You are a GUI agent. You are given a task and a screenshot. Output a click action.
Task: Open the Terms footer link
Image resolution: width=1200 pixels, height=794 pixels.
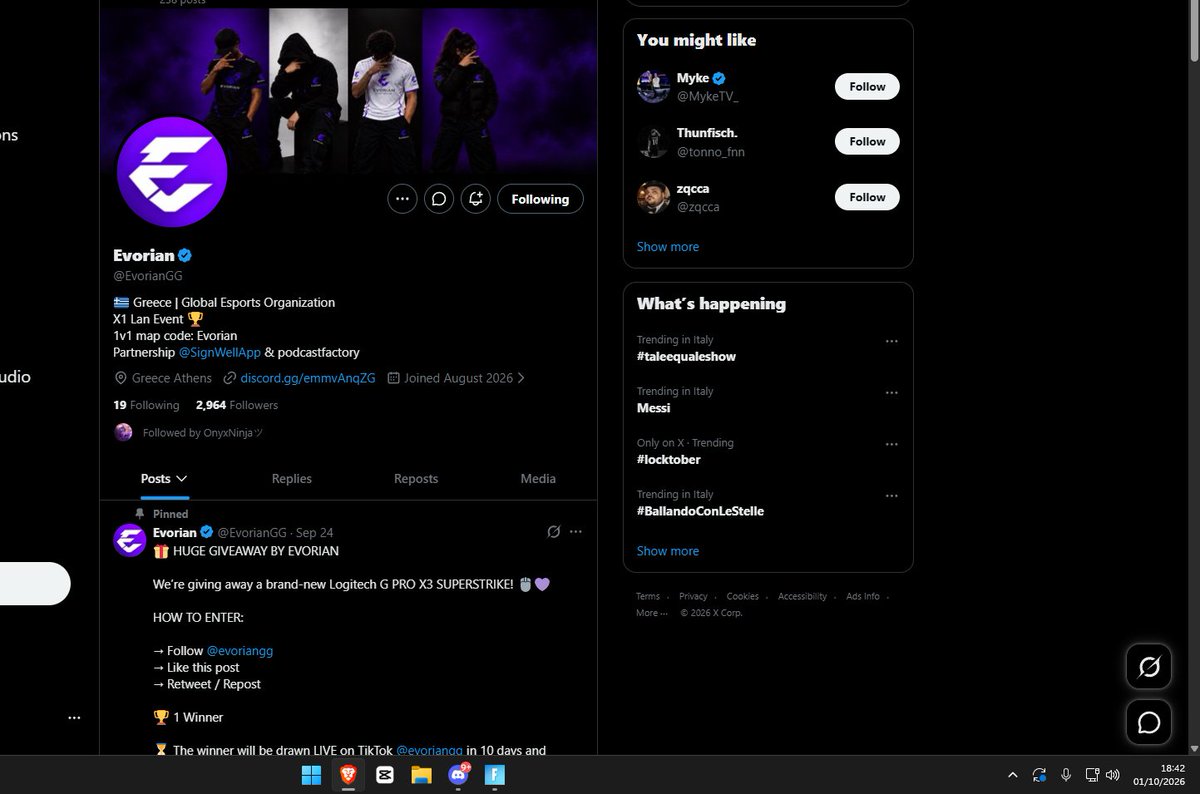tap(648, 596)
